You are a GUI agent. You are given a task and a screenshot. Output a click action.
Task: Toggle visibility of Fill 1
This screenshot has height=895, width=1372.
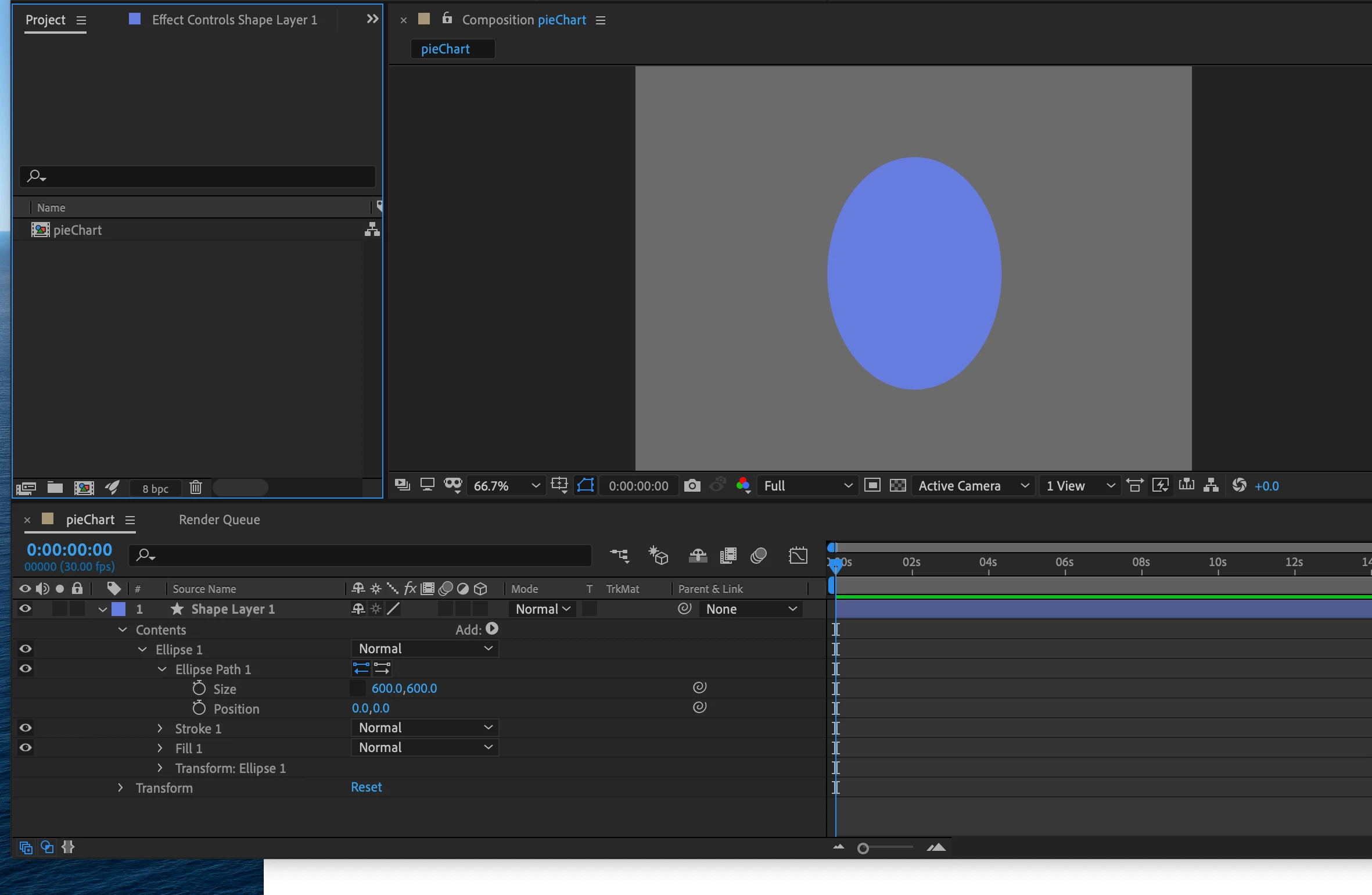[26, 748]
